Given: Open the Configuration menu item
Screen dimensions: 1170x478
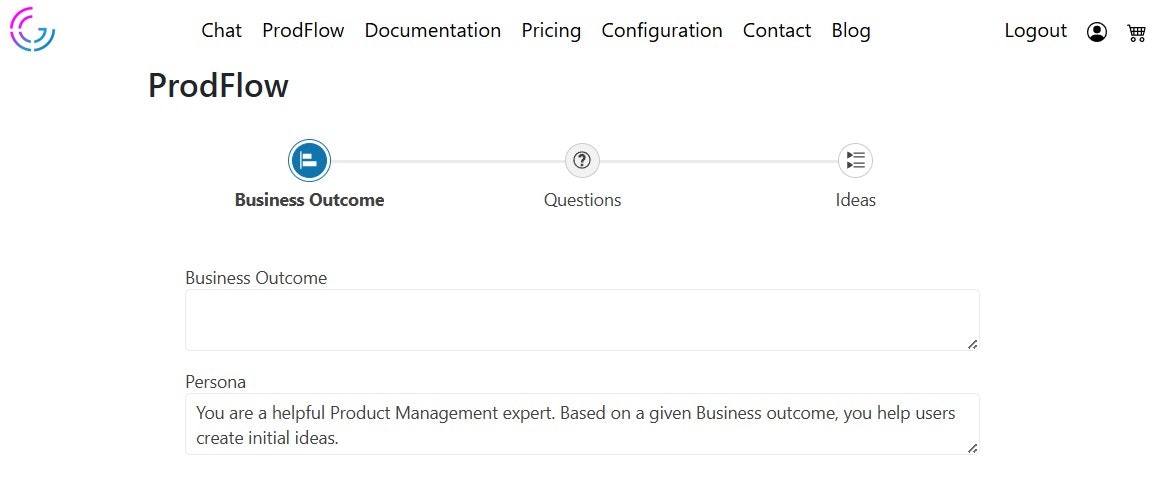Looking at the screenshot, I should [662, 31].
